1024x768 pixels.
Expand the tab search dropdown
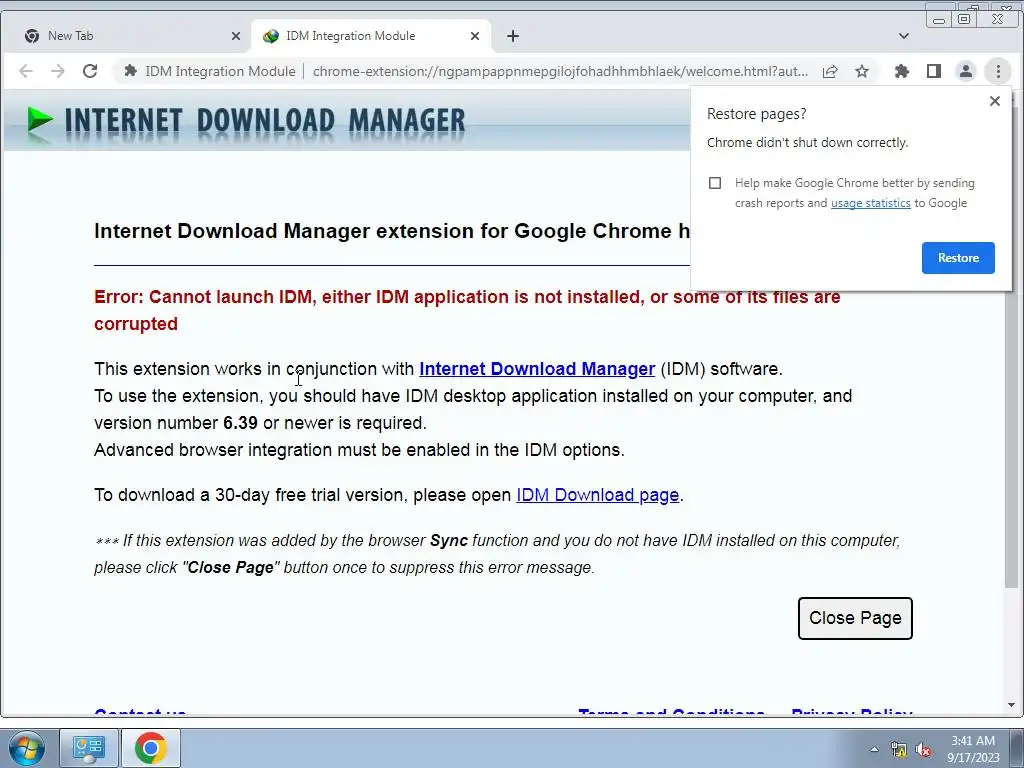coord(904,36)
